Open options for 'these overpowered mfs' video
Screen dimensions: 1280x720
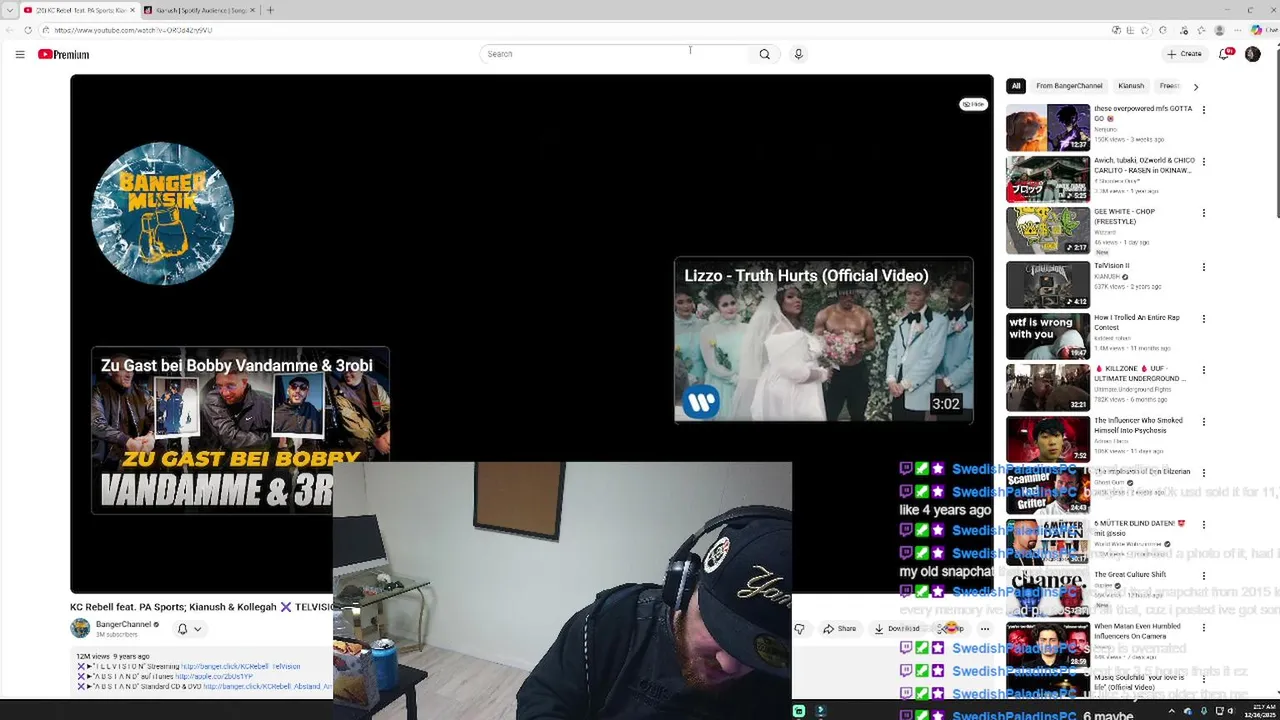pyautogui.click(x=1203, y=110)
